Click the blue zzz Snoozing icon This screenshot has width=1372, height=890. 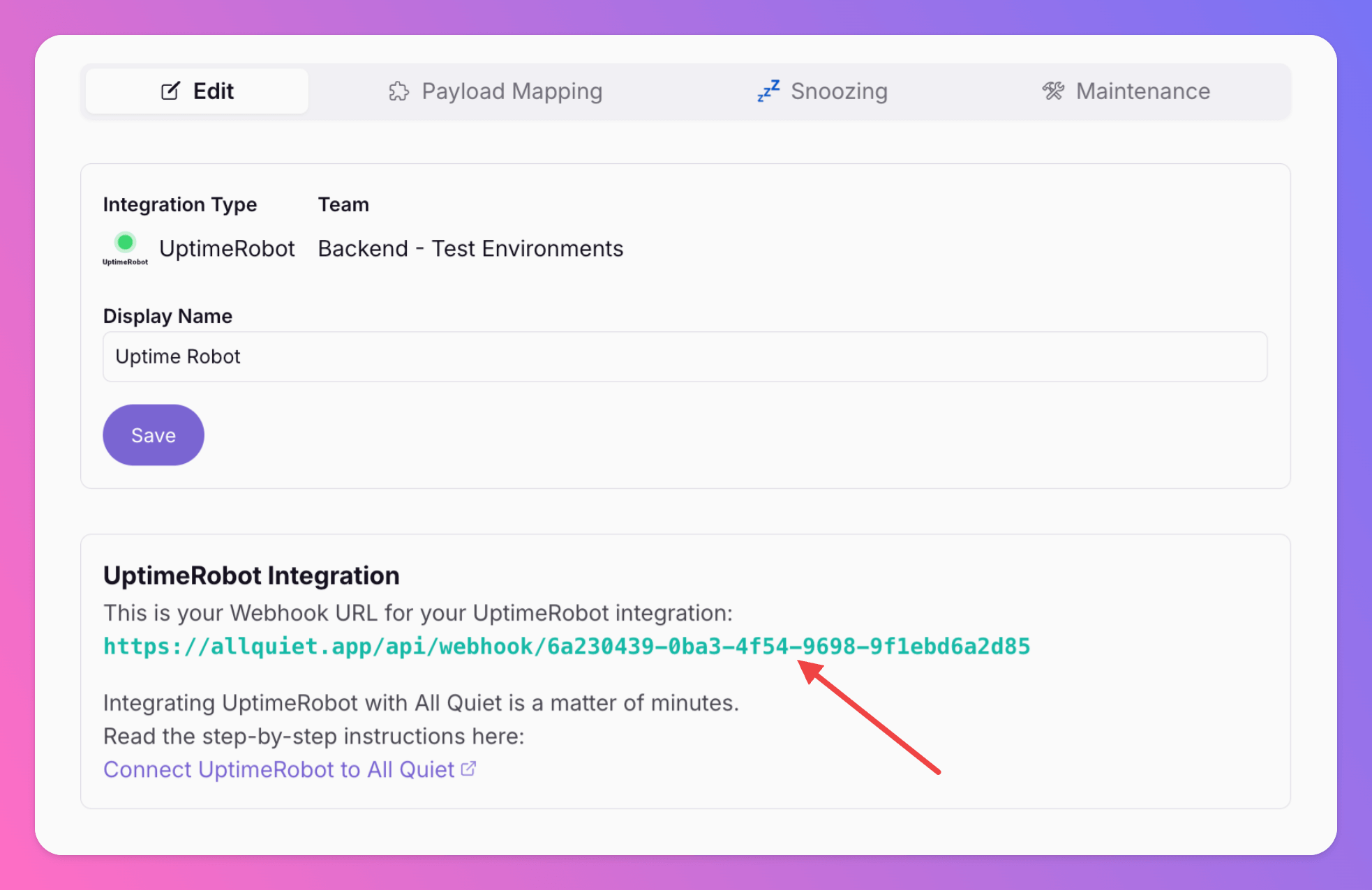click(768, 91)
